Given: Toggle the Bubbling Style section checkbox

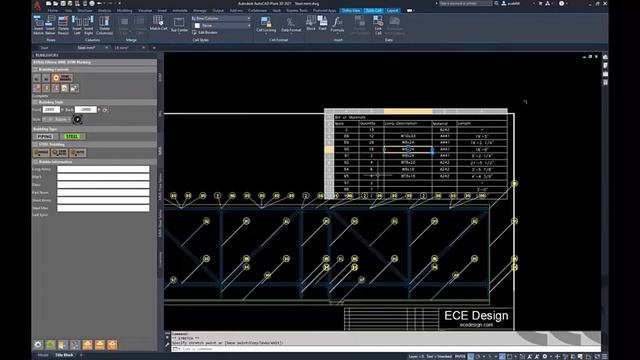Looking at the screenshot, I should [36, 102].
